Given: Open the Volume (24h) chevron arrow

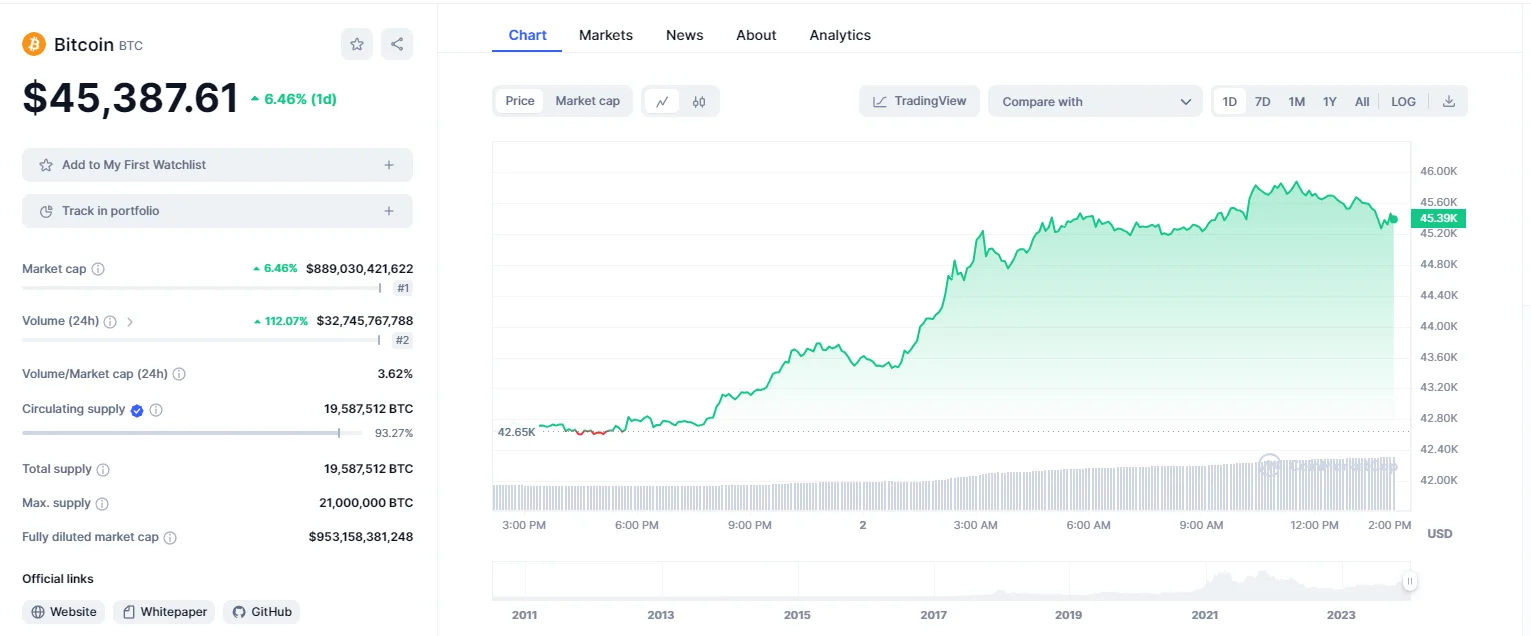Looking at the screenshot, I should click(x=130, y=322).
